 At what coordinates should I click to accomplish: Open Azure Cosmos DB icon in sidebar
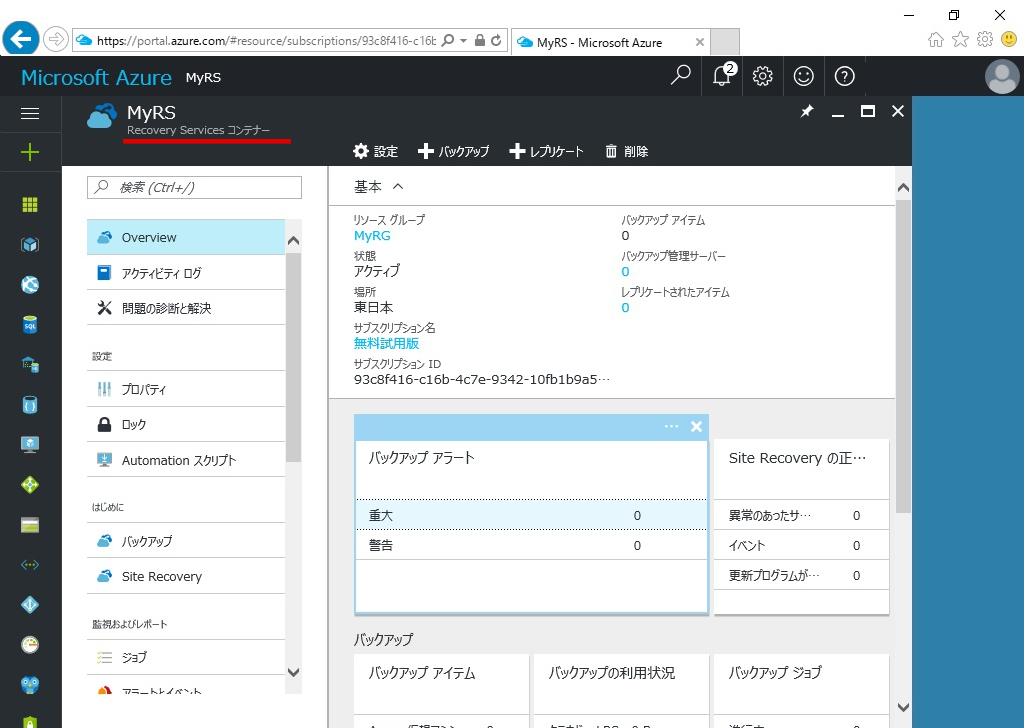point(30,405)
